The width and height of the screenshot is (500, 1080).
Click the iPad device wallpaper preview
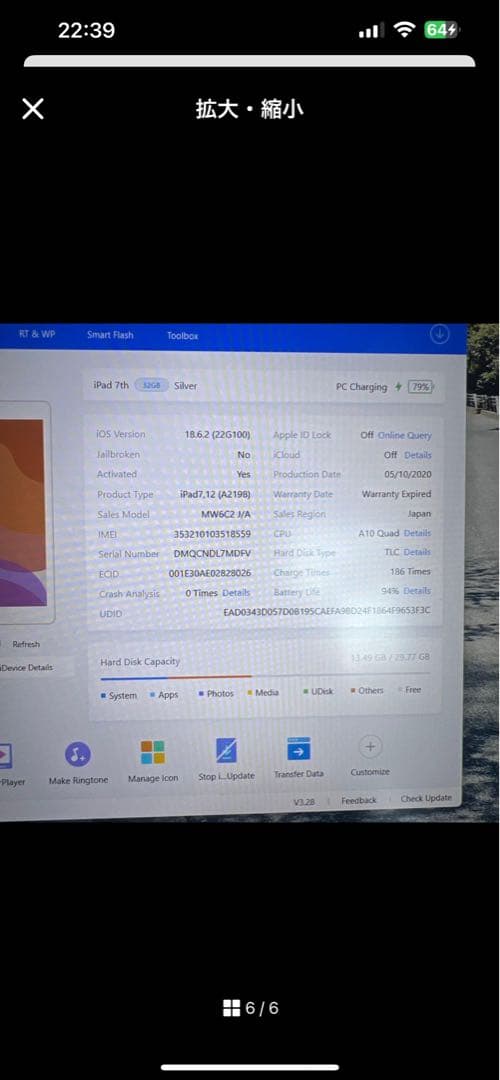[x=22, y=513]
